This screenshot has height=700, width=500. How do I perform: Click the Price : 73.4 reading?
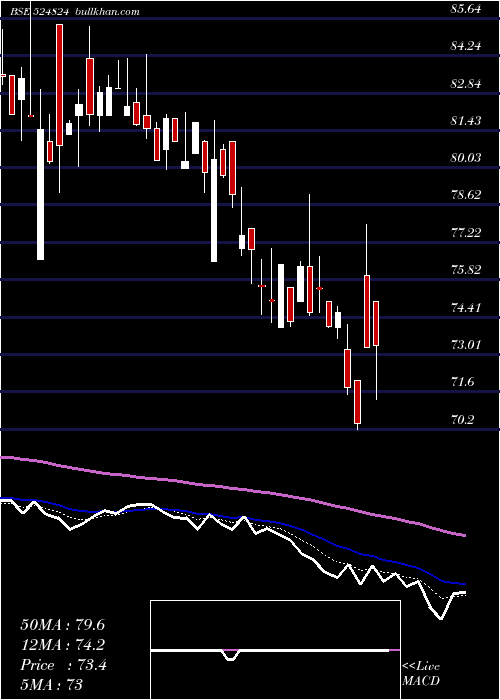pos(64,665)
